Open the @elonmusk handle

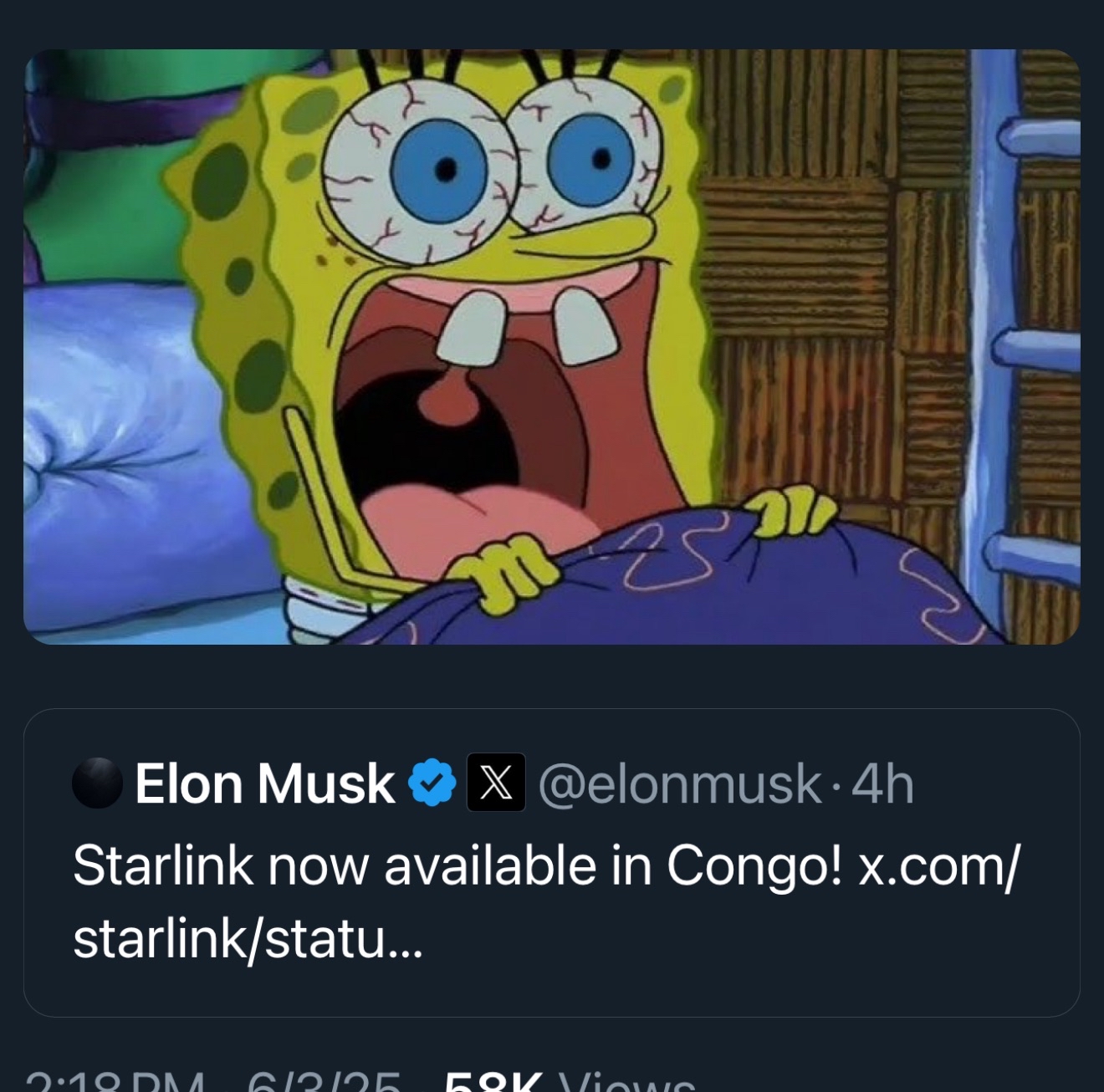[x=680, y=783]
